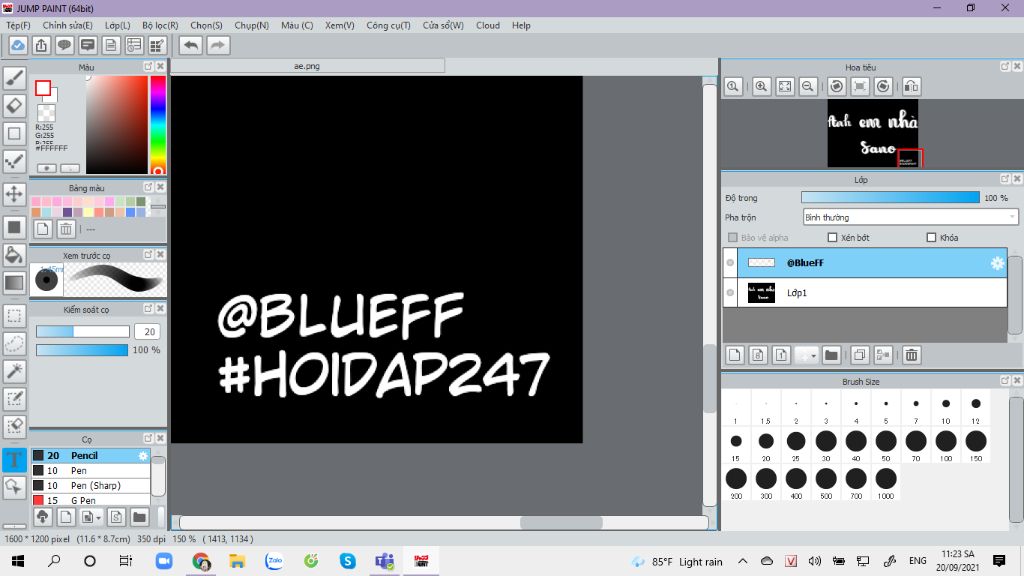This screenshot has width=1024, height=576.
Task: Adjust the Độ trong layer opacity slider
Action: (x=890, y=197)
